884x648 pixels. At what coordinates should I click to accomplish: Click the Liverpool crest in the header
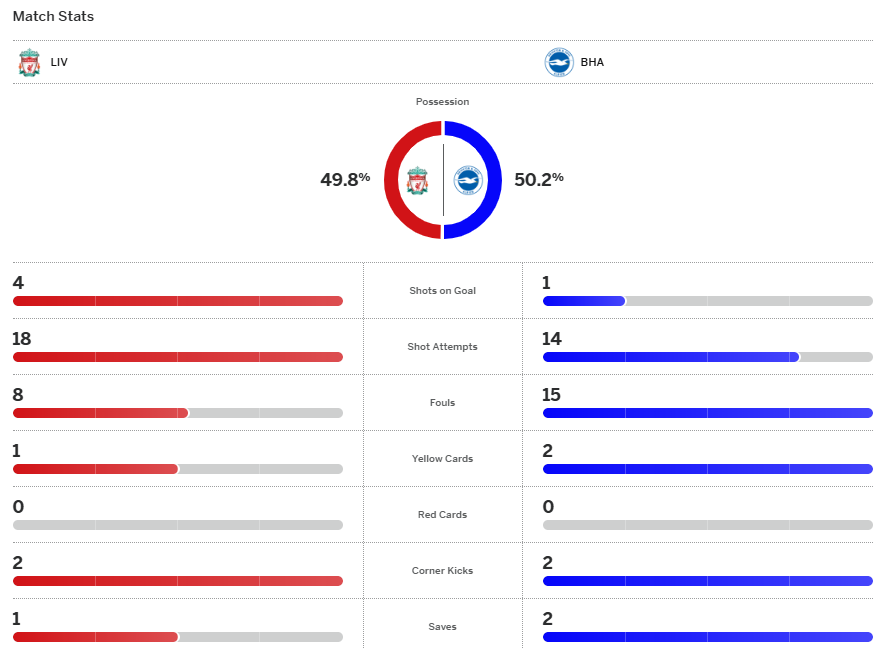(x=29, y=62)
